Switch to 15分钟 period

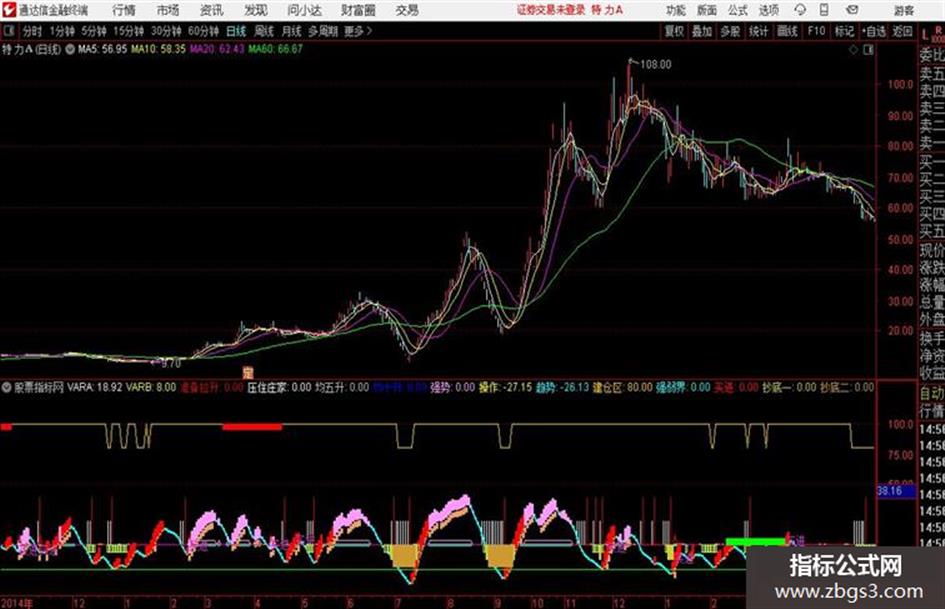pos(128,31)
